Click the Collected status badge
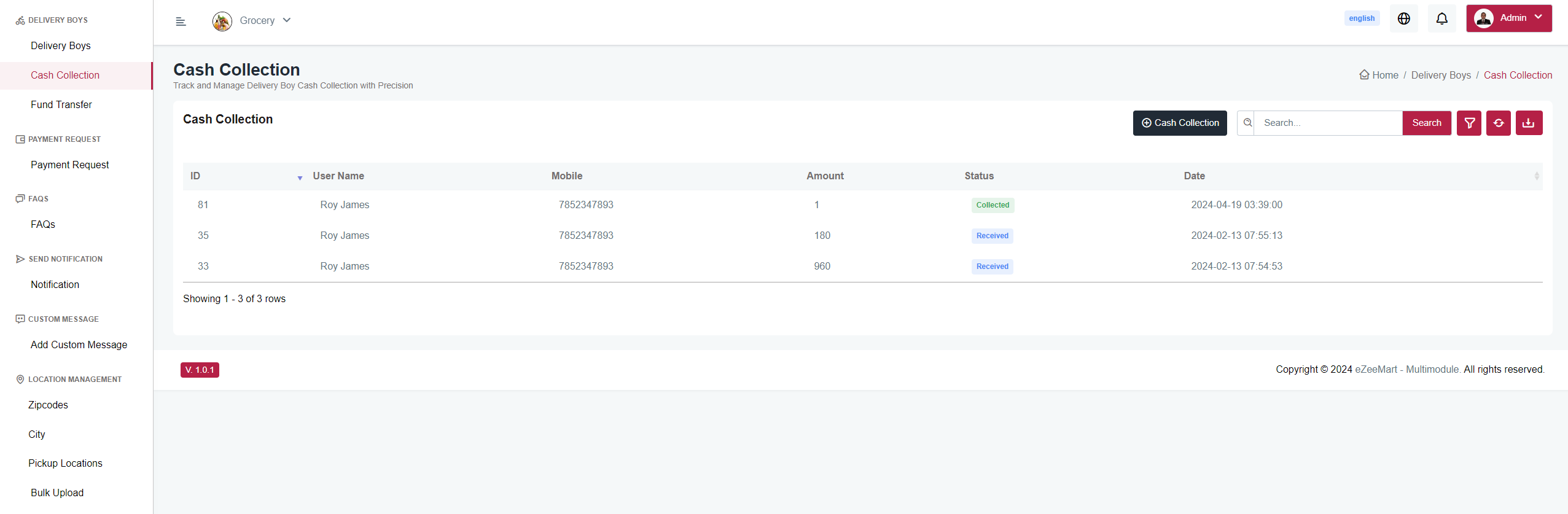1568x514 pixels. pos(993,205)
